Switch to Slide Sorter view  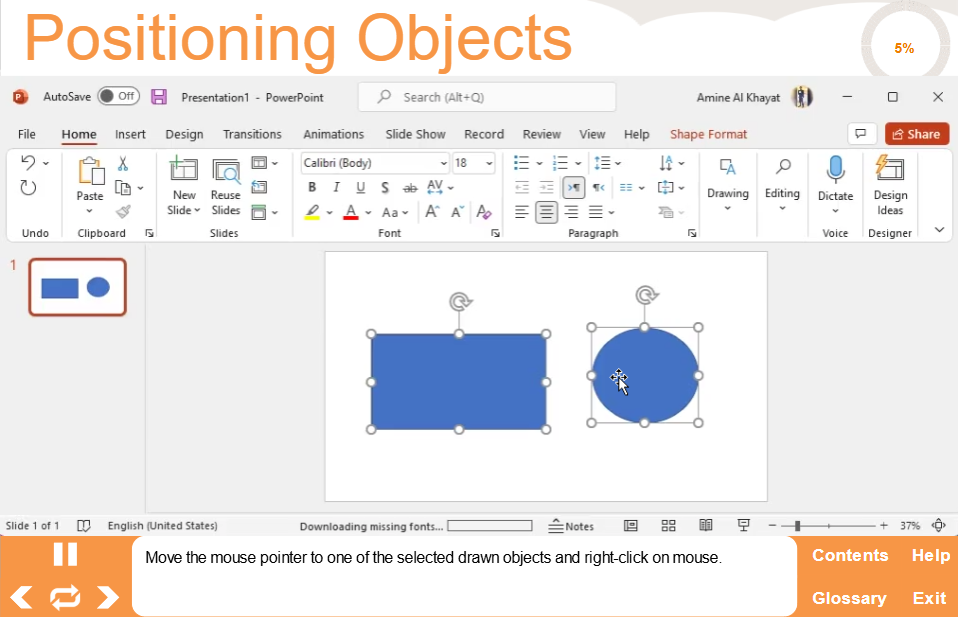click(x=669, y=526)
